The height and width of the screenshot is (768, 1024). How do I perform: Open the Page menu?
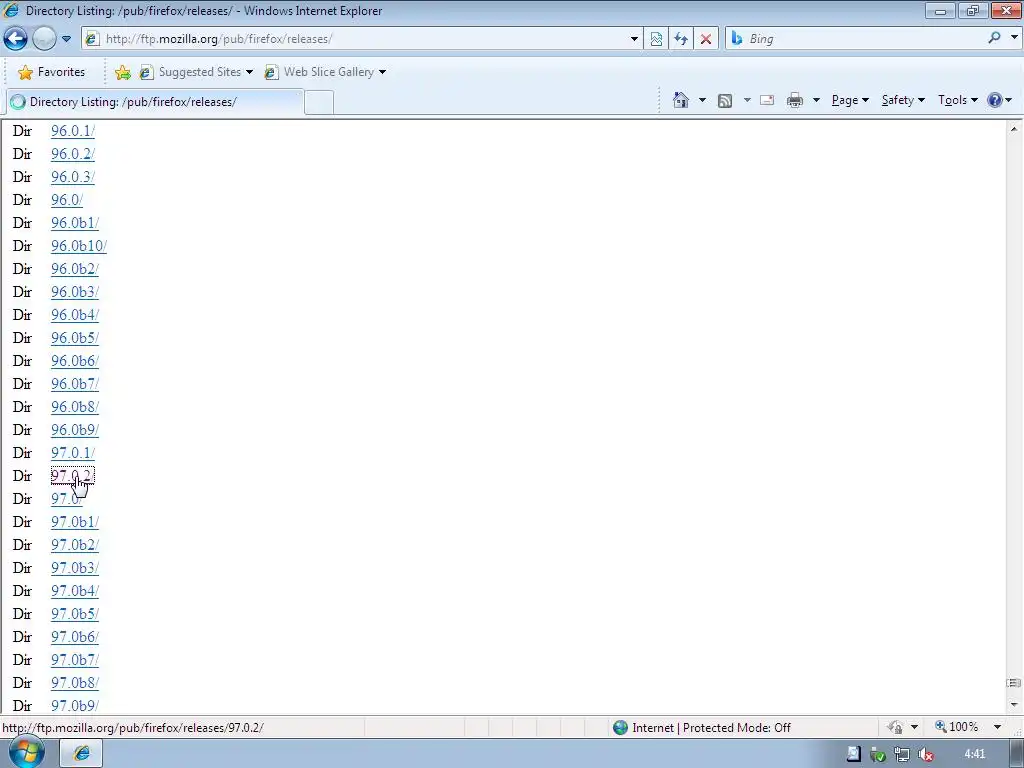[850, 100]
